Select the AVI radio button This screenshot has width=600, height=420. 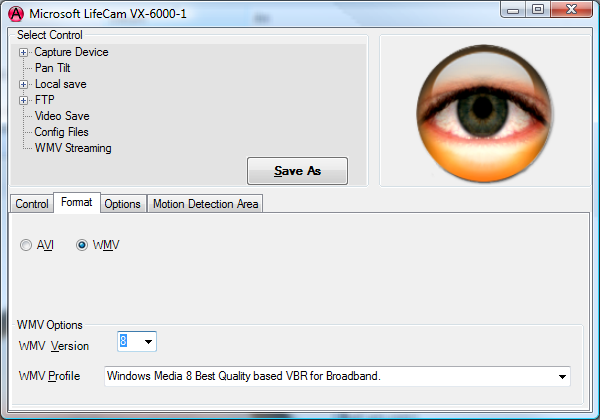click(x=26, y=245)
